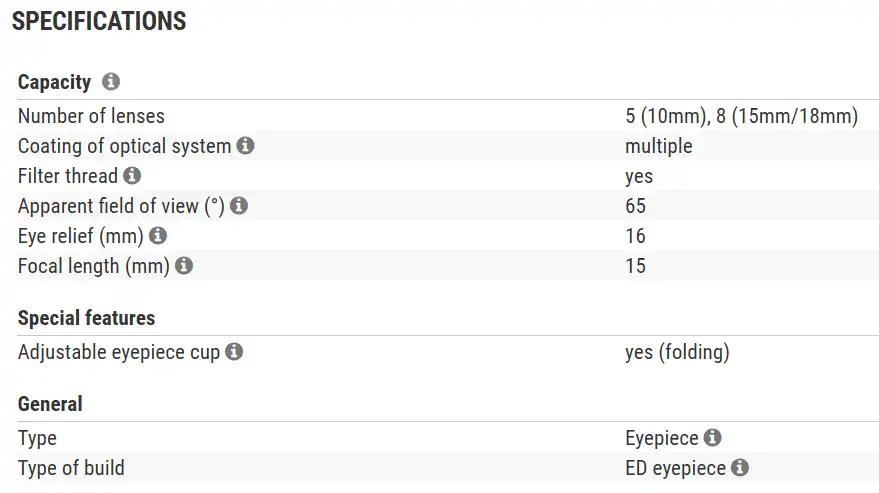Click Adjustable eyepiece cup info icon
The width and height of the screenshot is (879, 493).
(234, 352)
